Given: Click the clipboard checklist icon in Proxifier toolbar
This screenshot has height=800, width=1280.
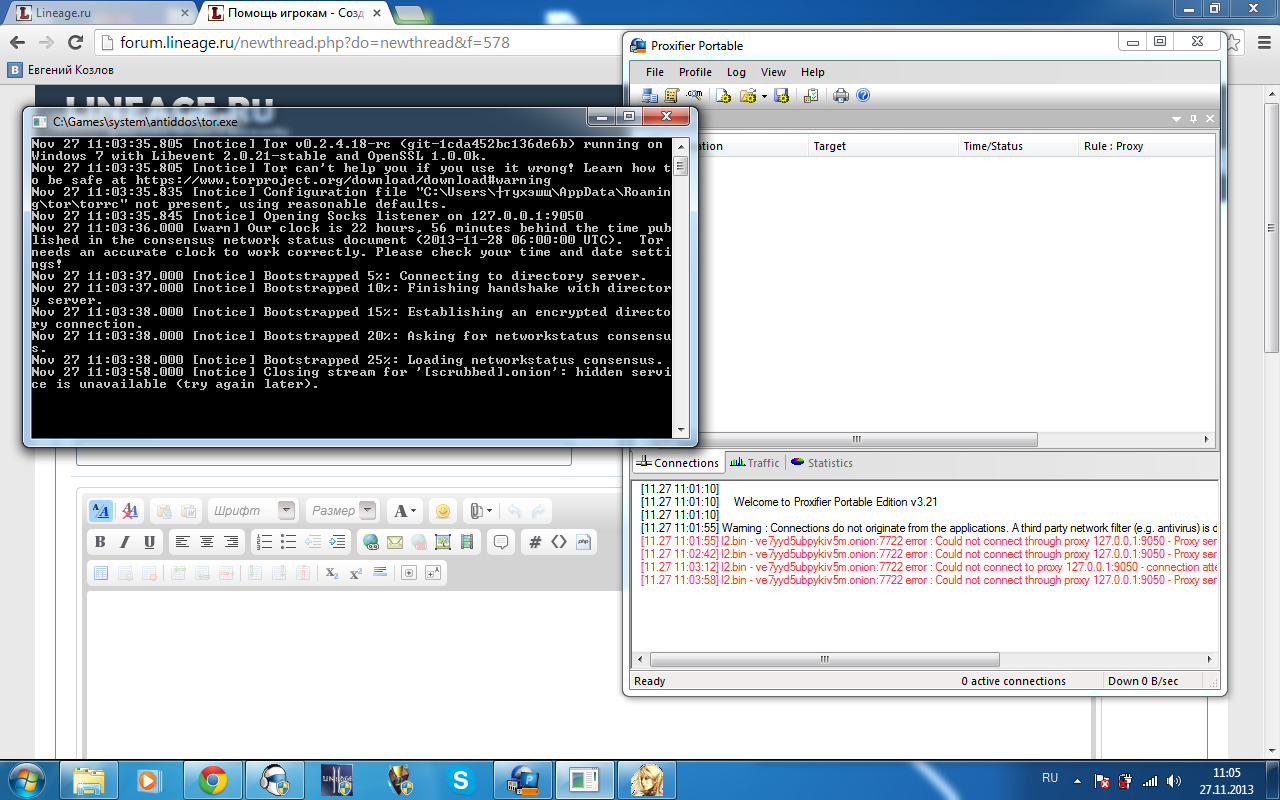Looking at the screenshot, I should [811, 96].
